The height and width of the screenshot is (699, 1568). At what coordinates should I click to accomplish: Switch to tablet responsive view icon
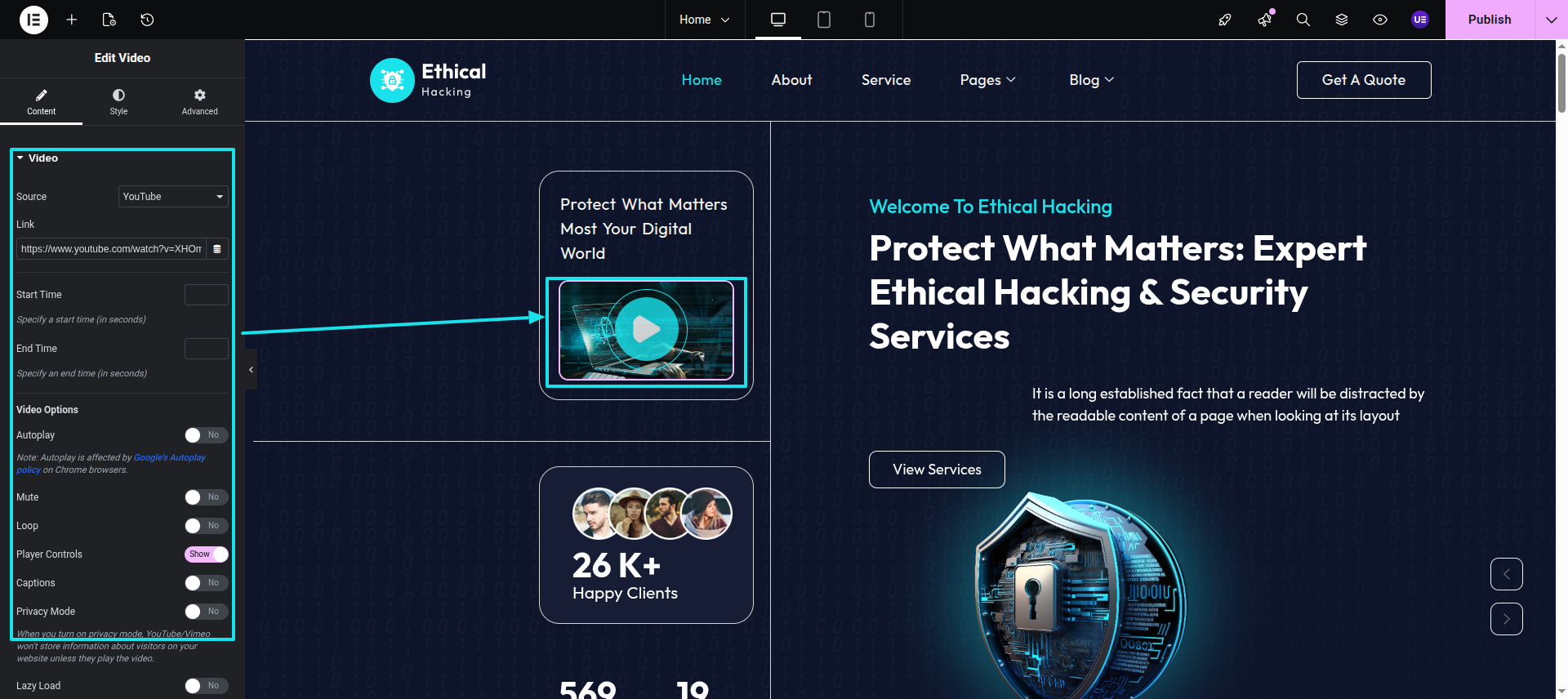pos(824,20)
